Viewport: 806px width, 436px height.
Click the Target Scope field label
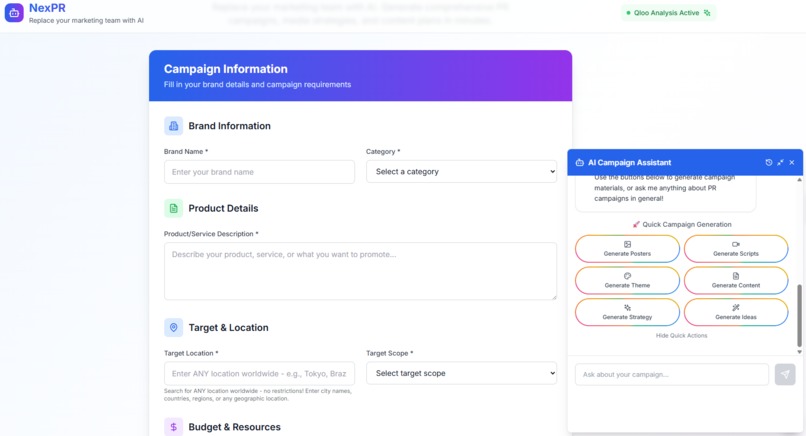pos(390,353)
